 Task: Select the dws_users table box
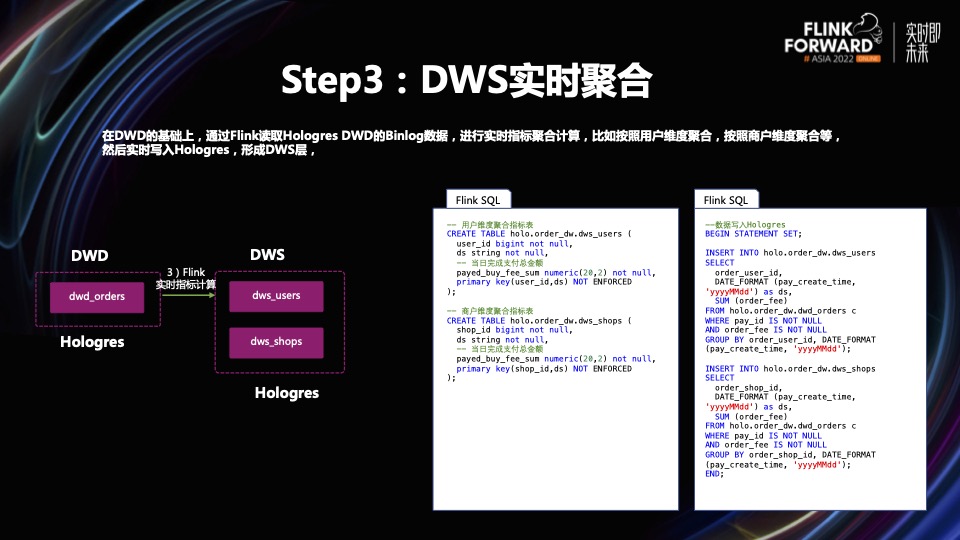[x=276, y=296]
